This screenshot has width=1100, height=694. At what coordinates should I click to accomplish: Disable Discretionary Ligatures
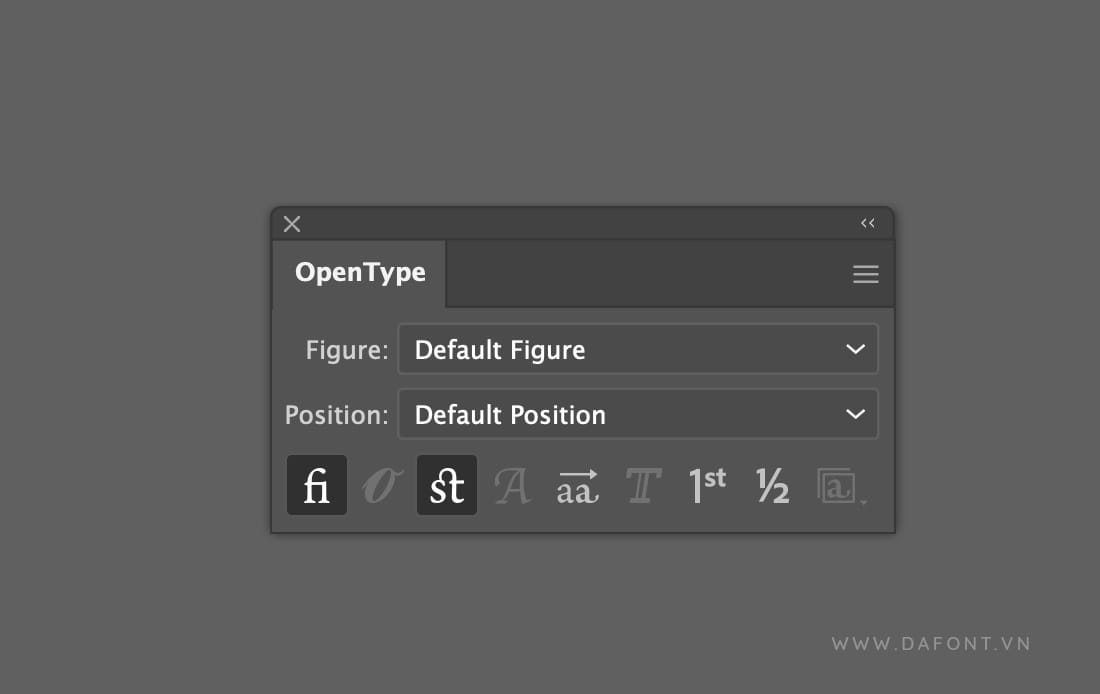pos(381,485)
